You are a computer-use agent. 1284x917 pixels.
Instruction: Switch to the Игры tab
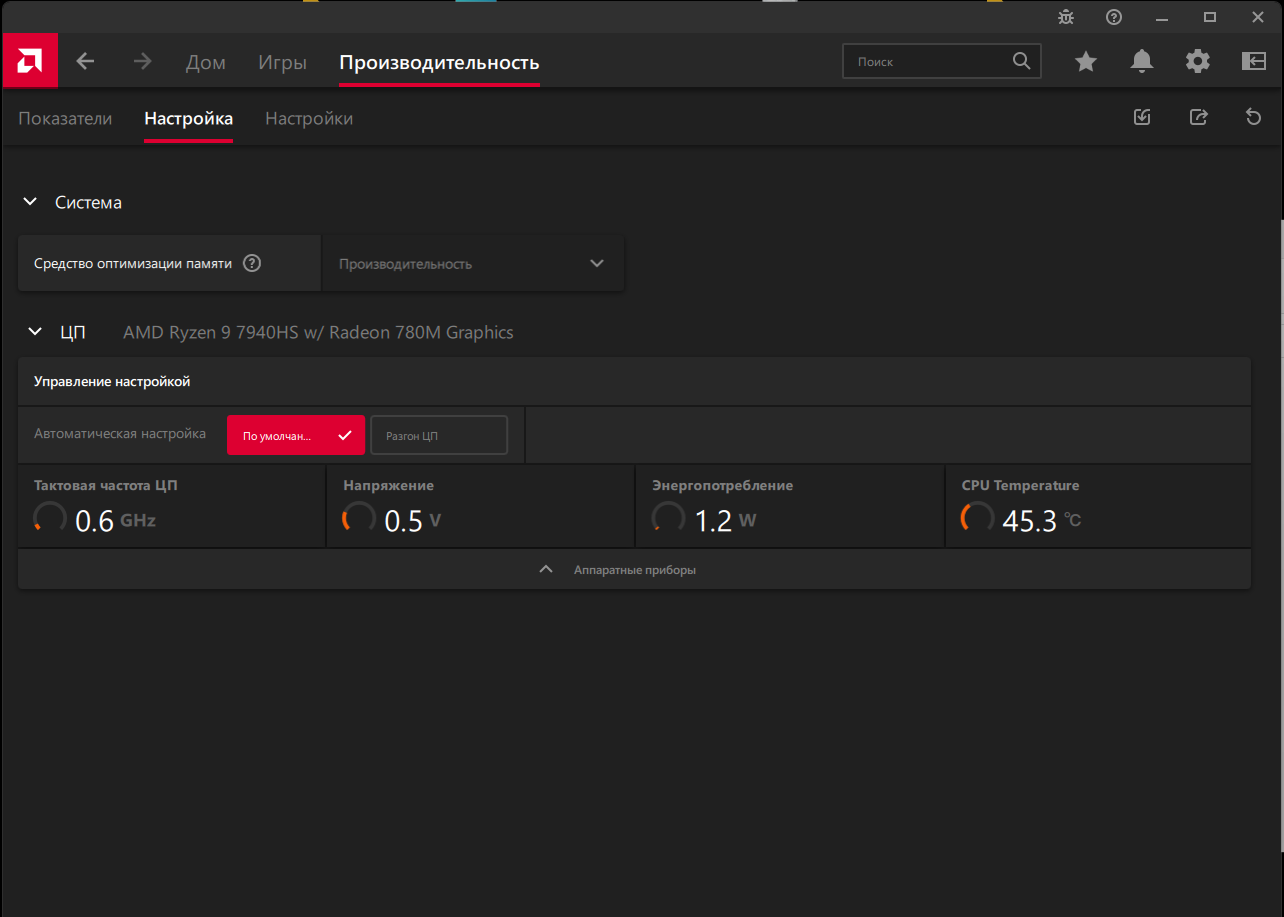click(282, 62)
